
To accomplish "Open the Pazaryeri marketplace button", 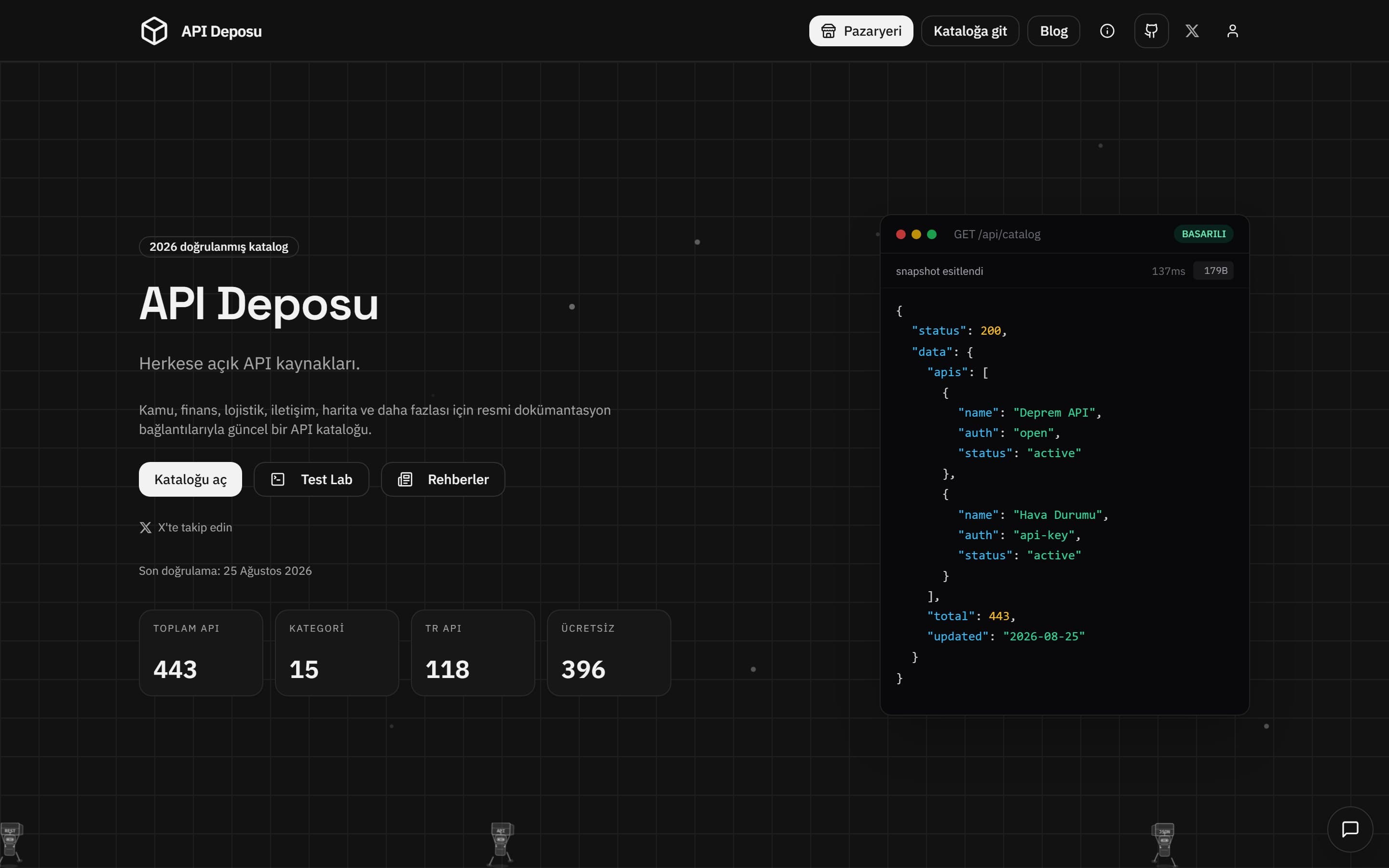I will pos(861,31).
